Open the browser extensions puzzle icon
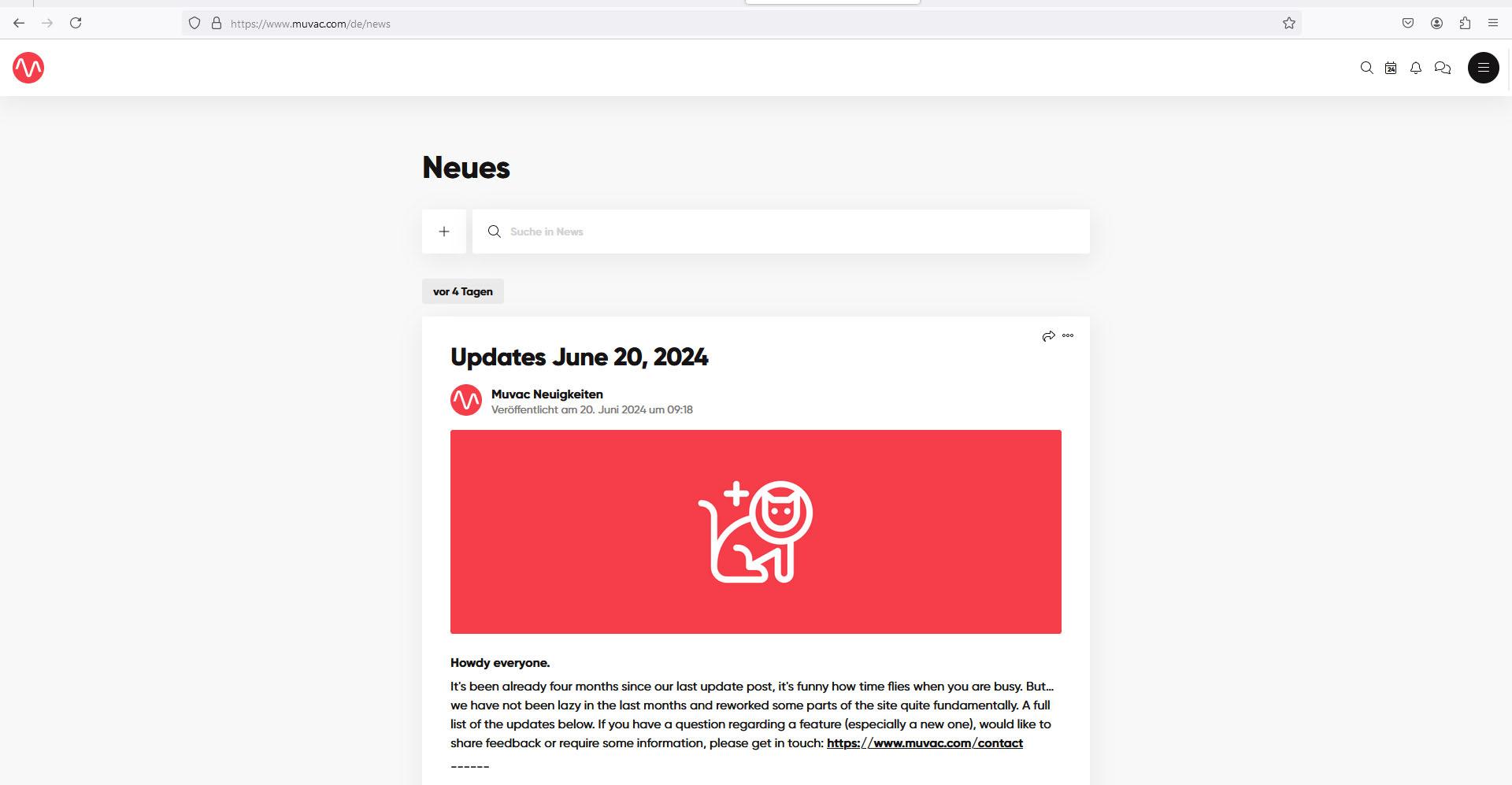The image size is (1512, 785). [x=1465, y=23]
